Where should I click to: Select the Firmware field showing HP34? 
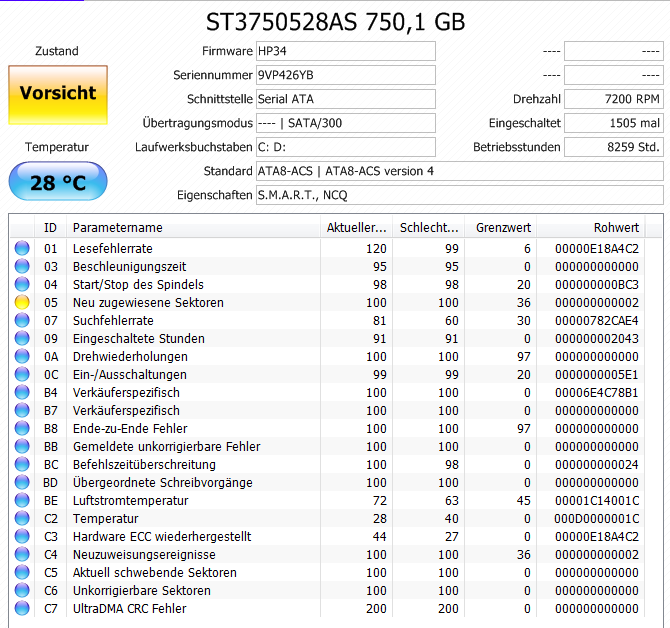346,51
